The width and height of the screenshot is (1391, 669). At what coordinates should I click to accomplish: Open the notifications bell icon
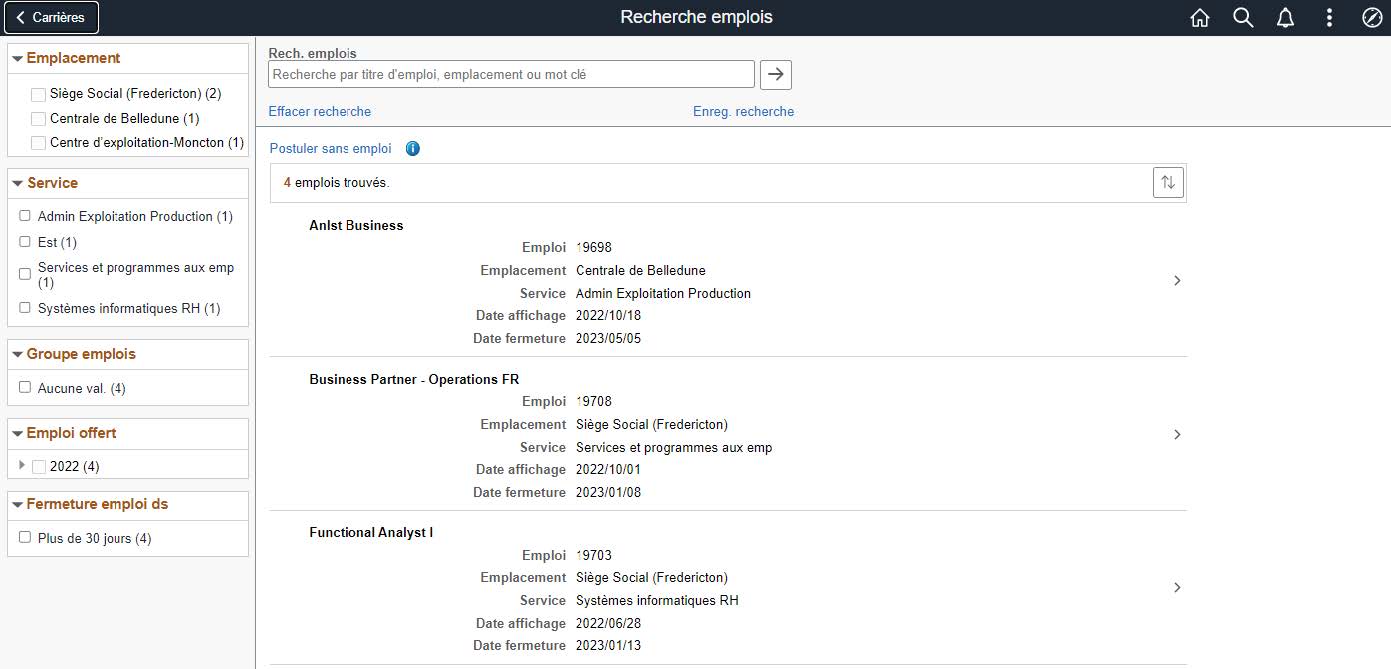coord(1286,18)
